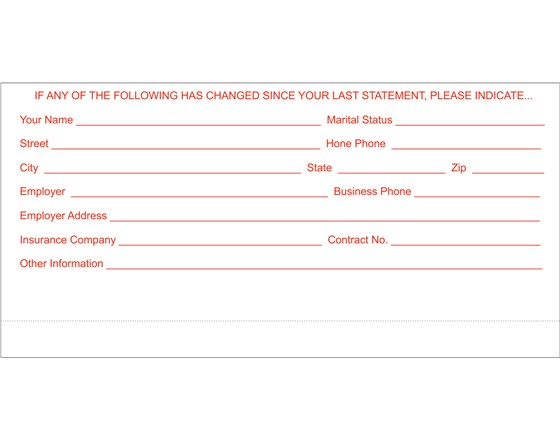Click the Zip field line
The width and height of the screenshot is (560, 440).
508,173
